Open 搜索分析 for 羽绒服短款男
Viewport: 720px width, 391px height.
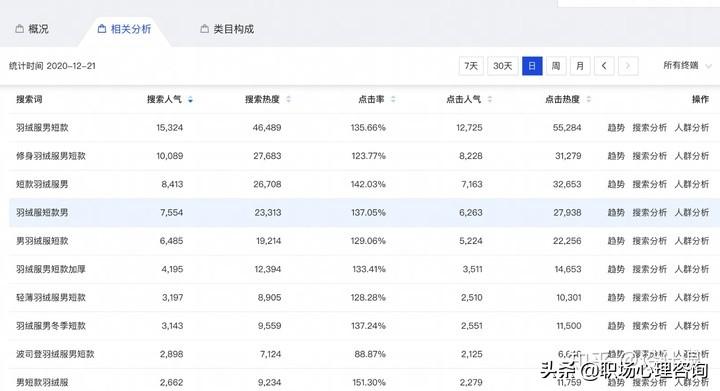coord(649,212)
